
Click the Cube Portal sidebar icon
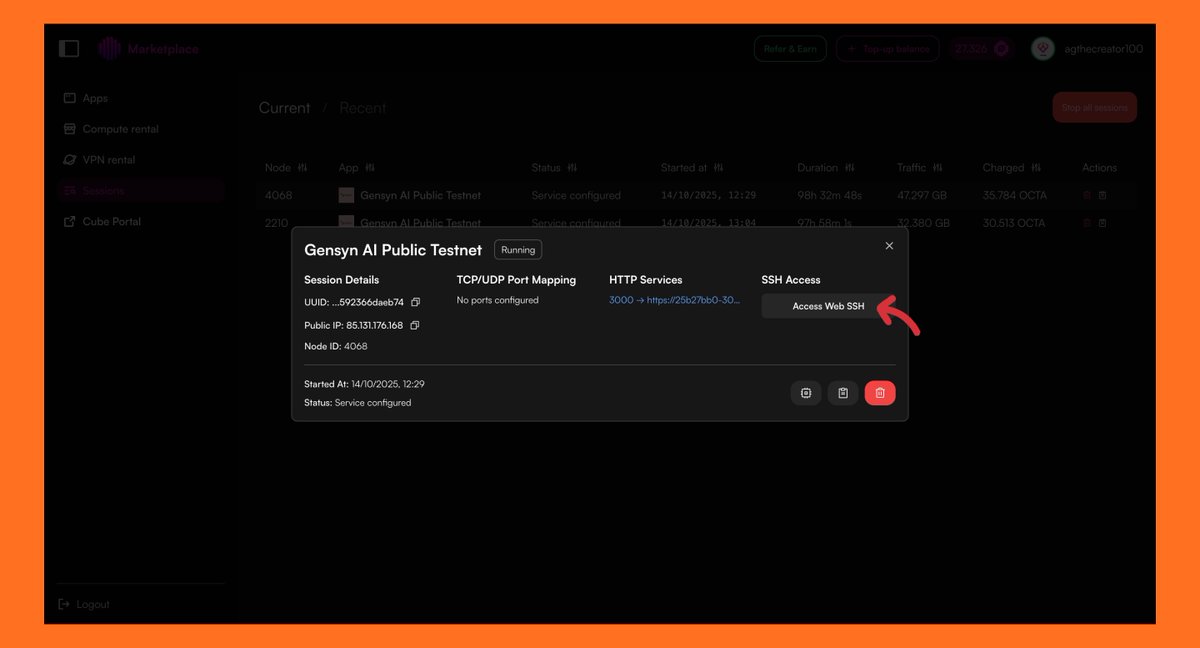pos(69,221)
